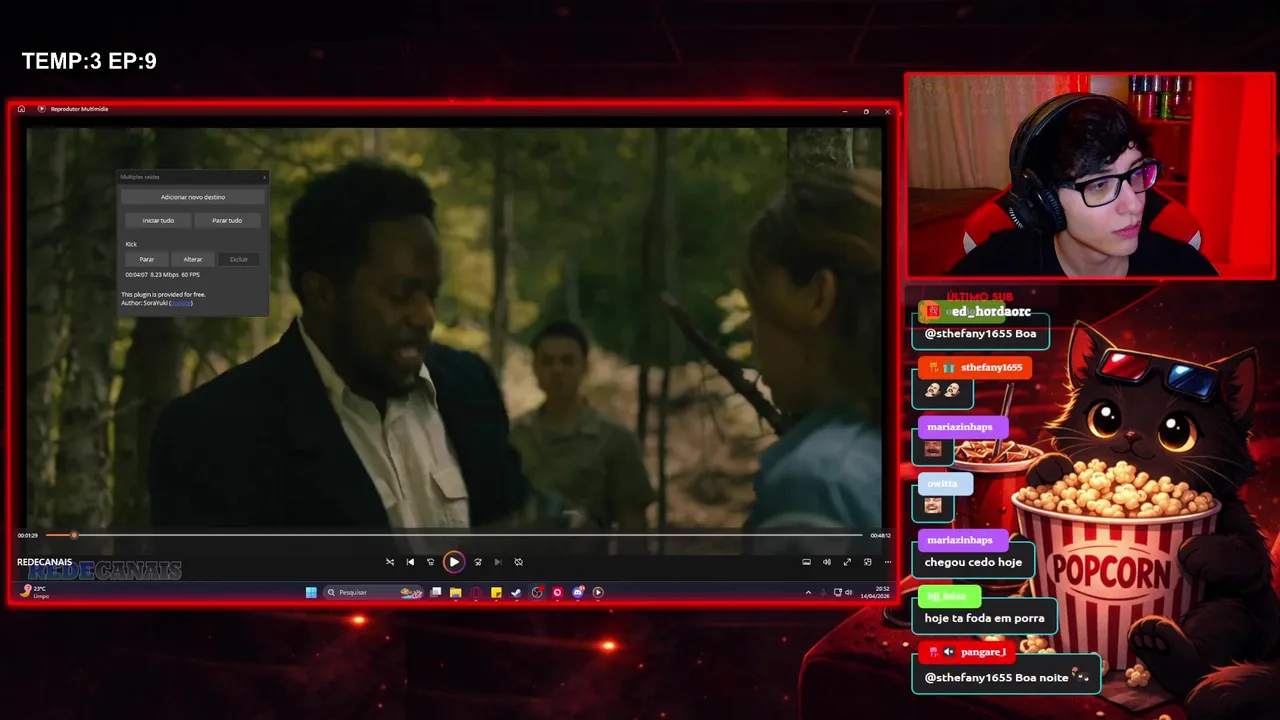Viewport: 1280px width, 720px height.
Task: Click the Parar tudo button
Action: click(227, 220)
